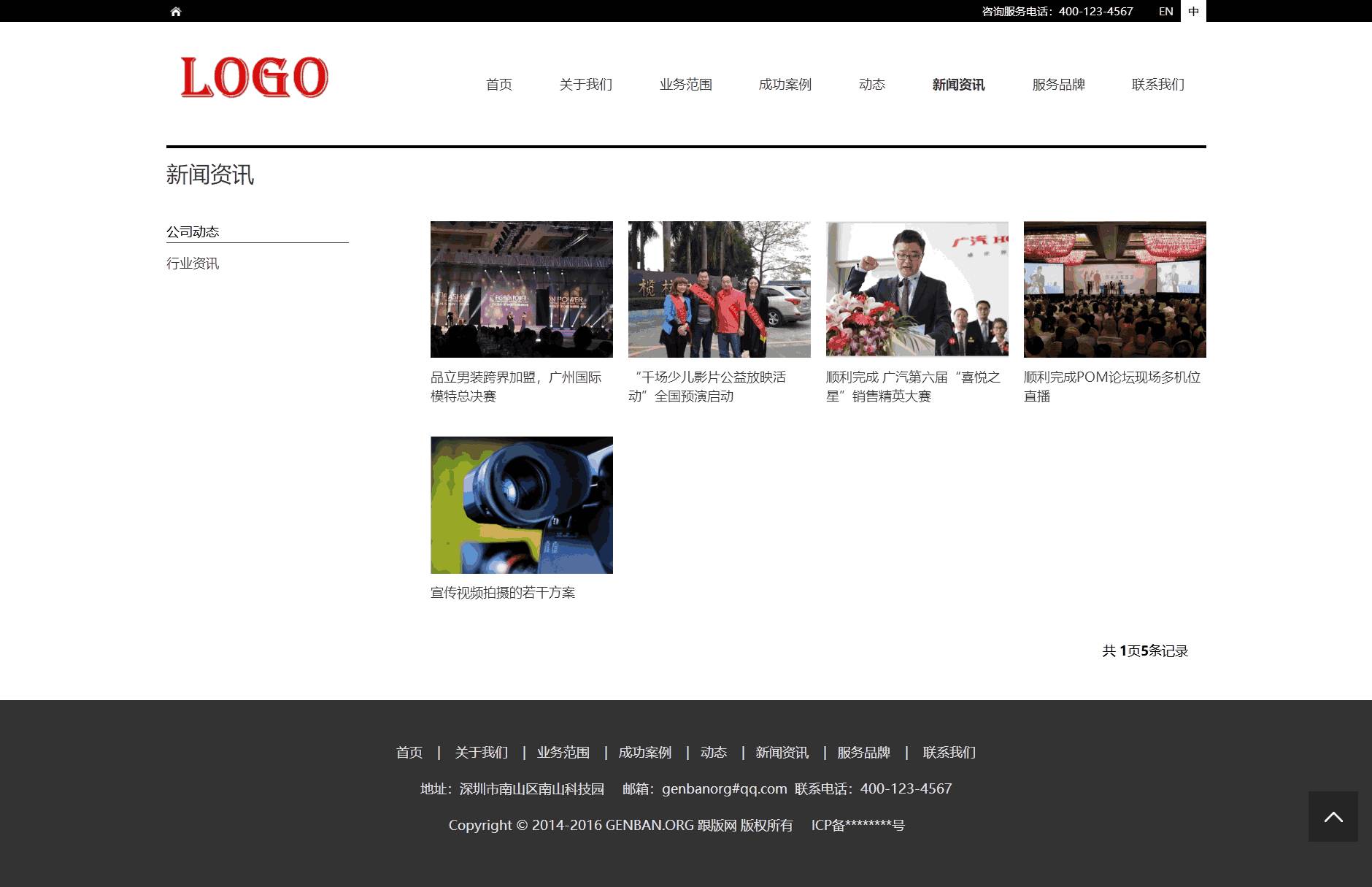
Task: Open 服务品牌 in the main navigation
Action: pos(1059,85)
